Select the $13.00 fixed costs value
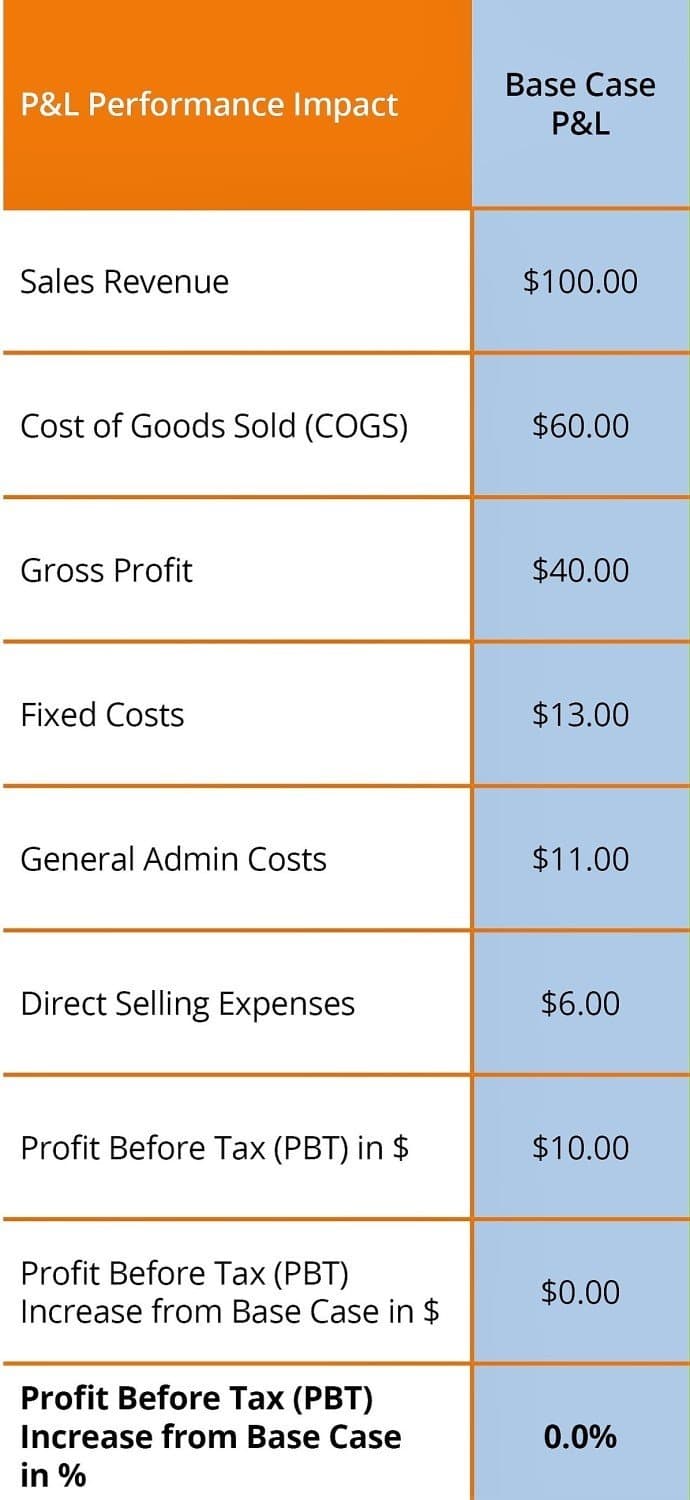 580,715
